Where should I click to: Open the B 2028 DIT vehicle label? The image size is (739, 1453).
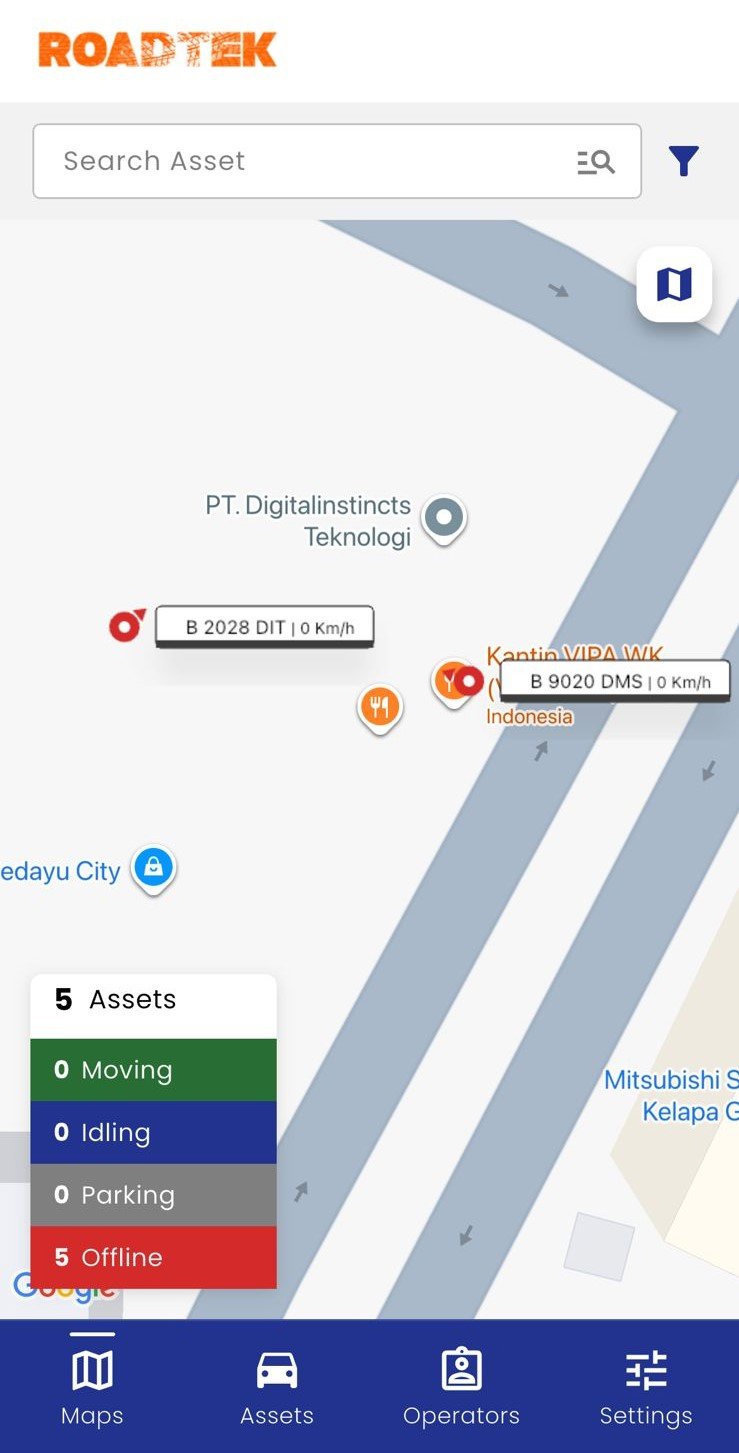pos(265,627)
